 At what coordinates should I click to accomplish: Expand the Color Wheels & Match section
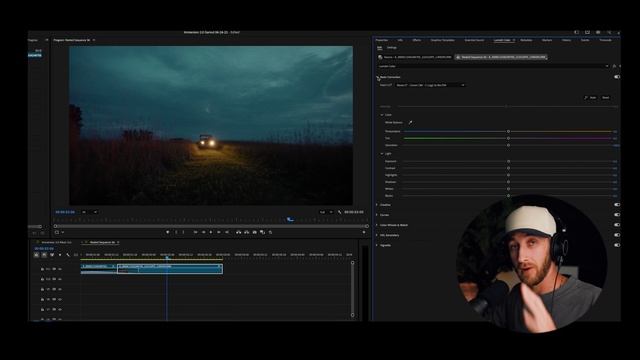pos(377,225)
